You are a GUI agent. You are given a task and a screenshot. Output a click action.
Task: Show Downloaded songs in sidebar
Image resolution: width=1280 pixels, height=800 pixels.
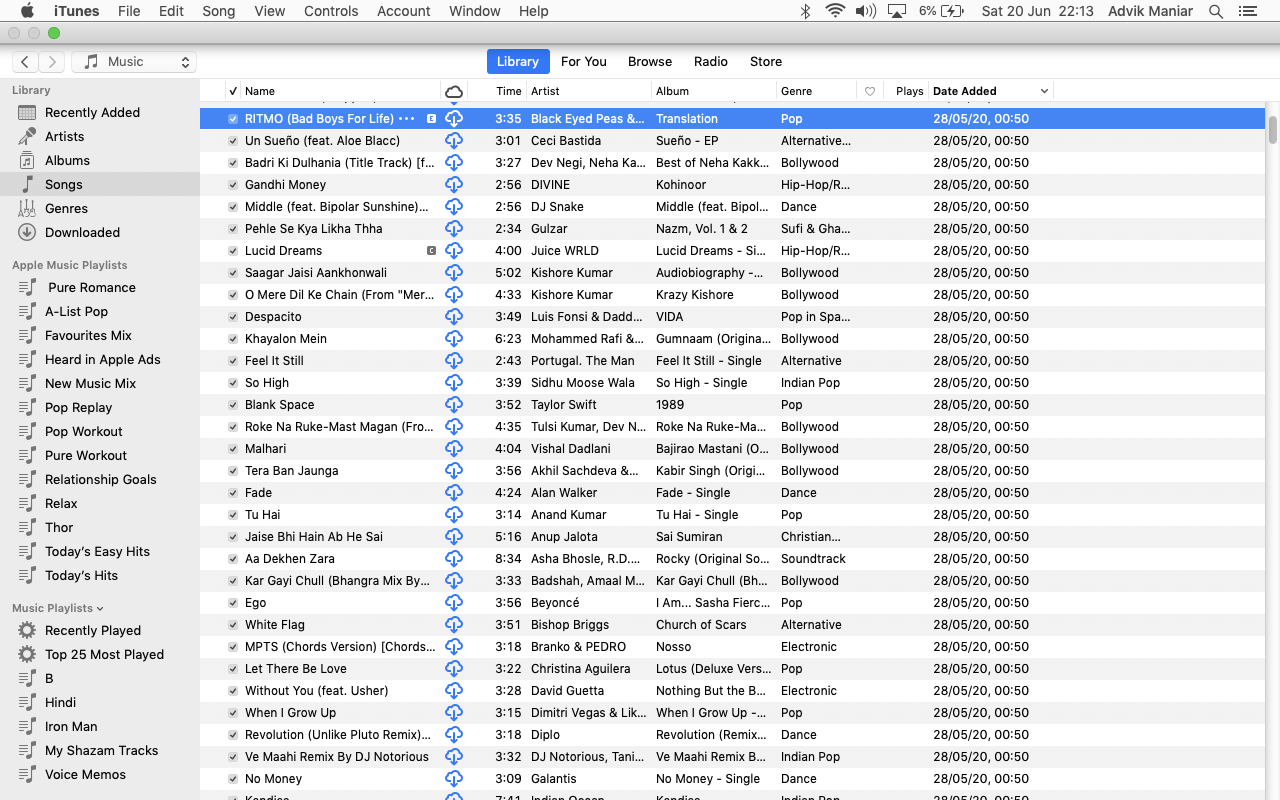82,232
